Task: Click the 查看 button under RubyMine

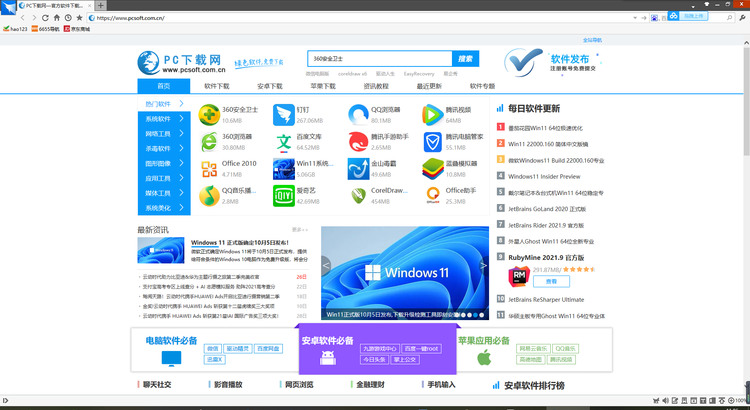Action: tap(551, 282)
